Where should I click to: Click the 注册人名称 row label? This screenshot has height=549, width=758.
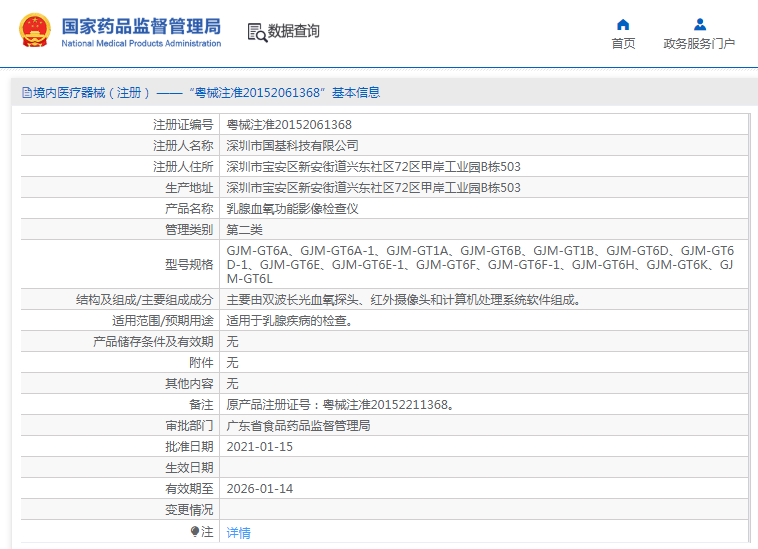pos(183,145)
